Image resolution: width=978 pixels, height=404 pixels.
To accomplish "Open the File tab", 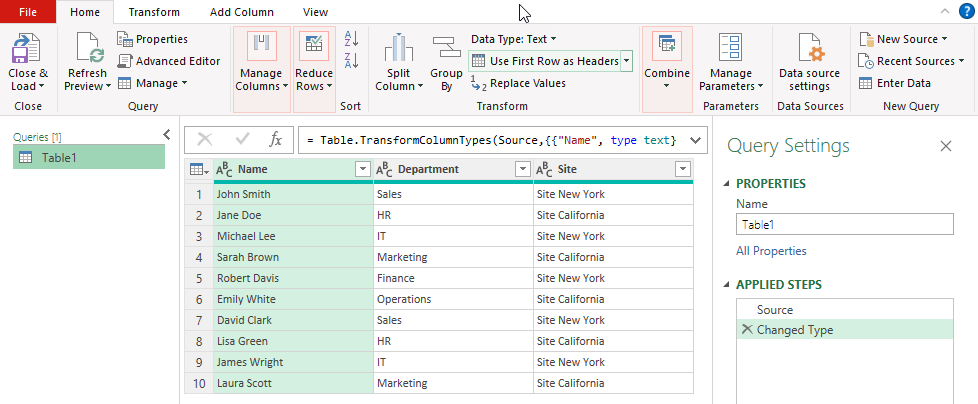I will [27, 12].
